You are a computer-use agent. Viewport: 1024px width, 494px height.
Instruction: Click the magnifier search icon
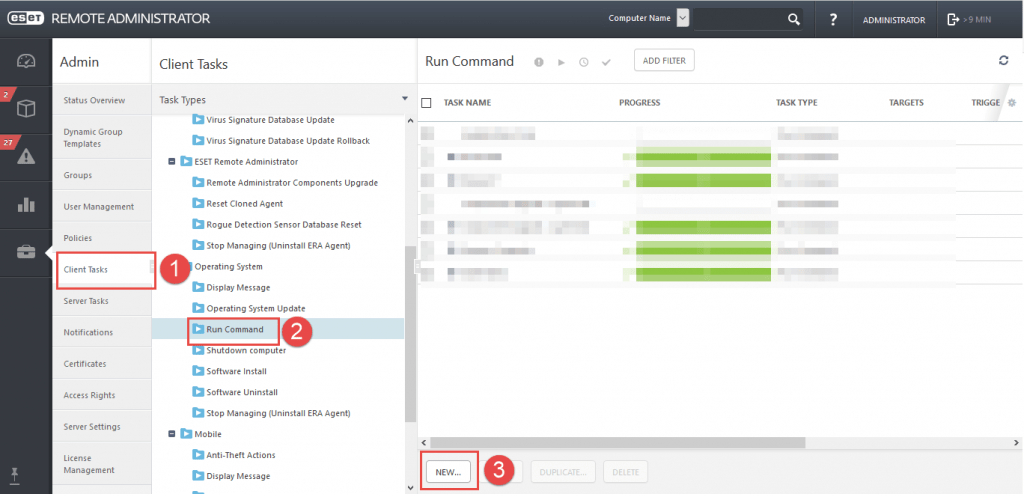pos(793,19)
